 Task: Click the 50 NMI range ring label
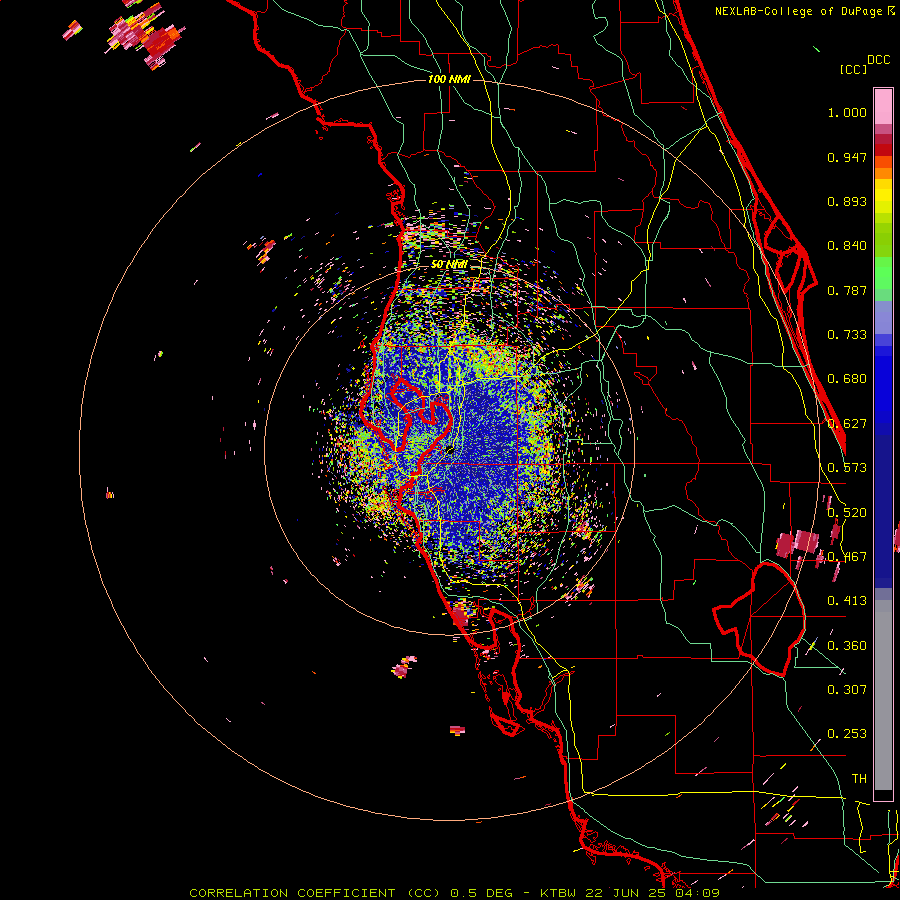tap(449, 265)
